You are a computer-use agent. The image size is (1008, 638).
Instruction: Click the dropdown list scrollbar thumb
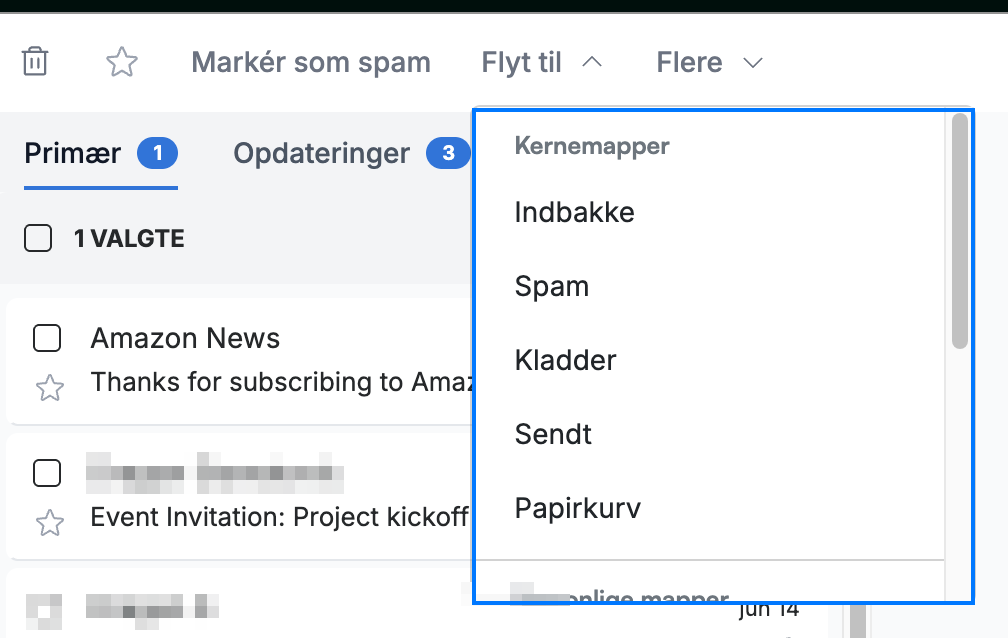[x=960, y=231]
